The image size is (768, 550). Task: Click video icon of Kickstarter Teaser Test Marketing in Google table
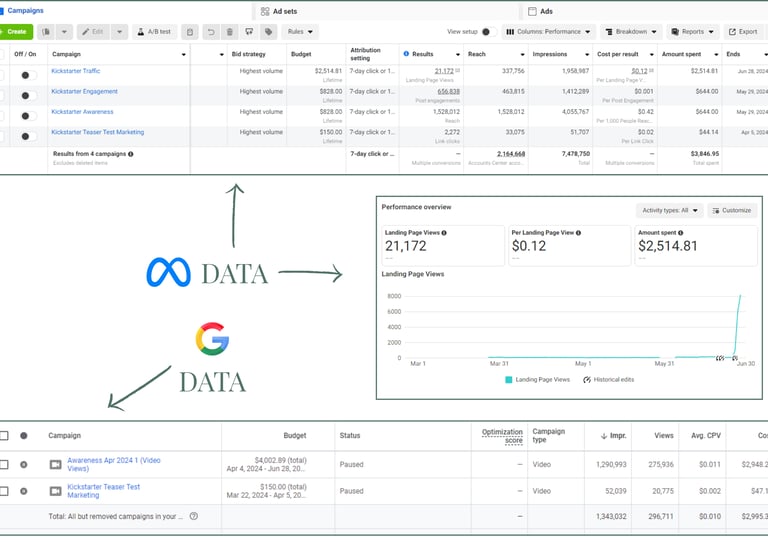[x=56, y=491]
